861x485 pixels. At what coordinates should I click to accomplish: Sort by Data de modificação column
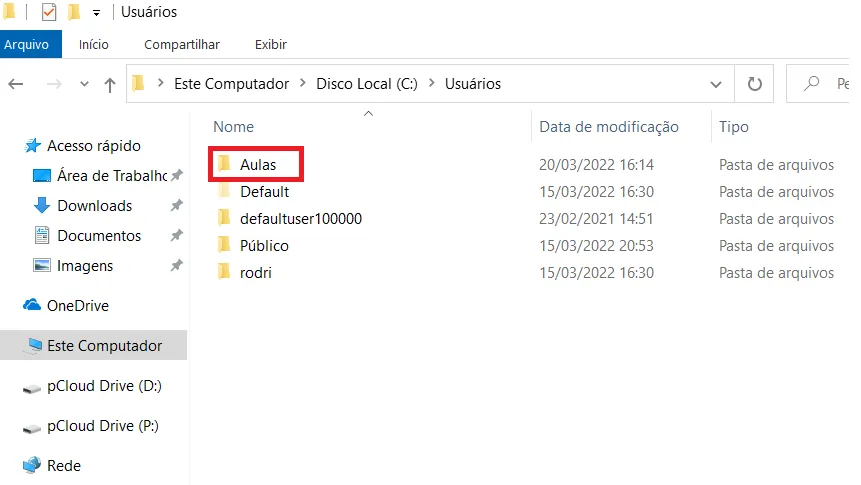coord(609,127)
